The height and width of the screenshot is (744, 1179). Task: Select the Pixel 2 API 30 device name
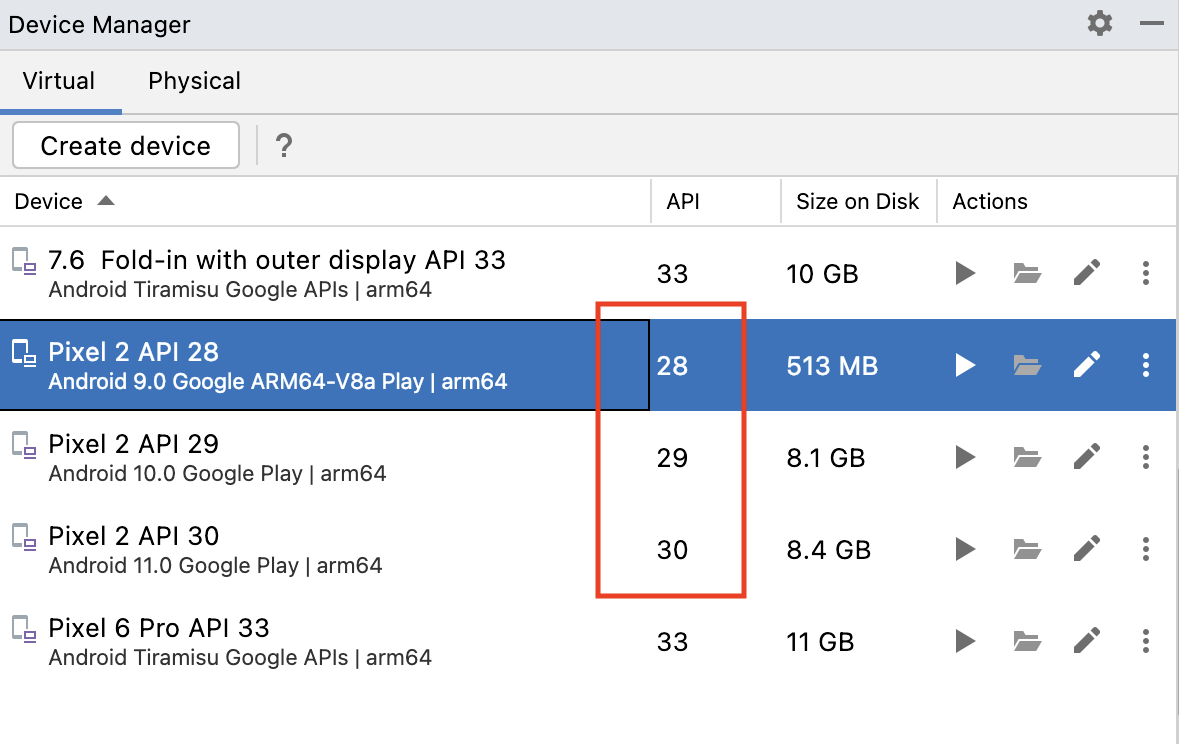coord(134,536)
